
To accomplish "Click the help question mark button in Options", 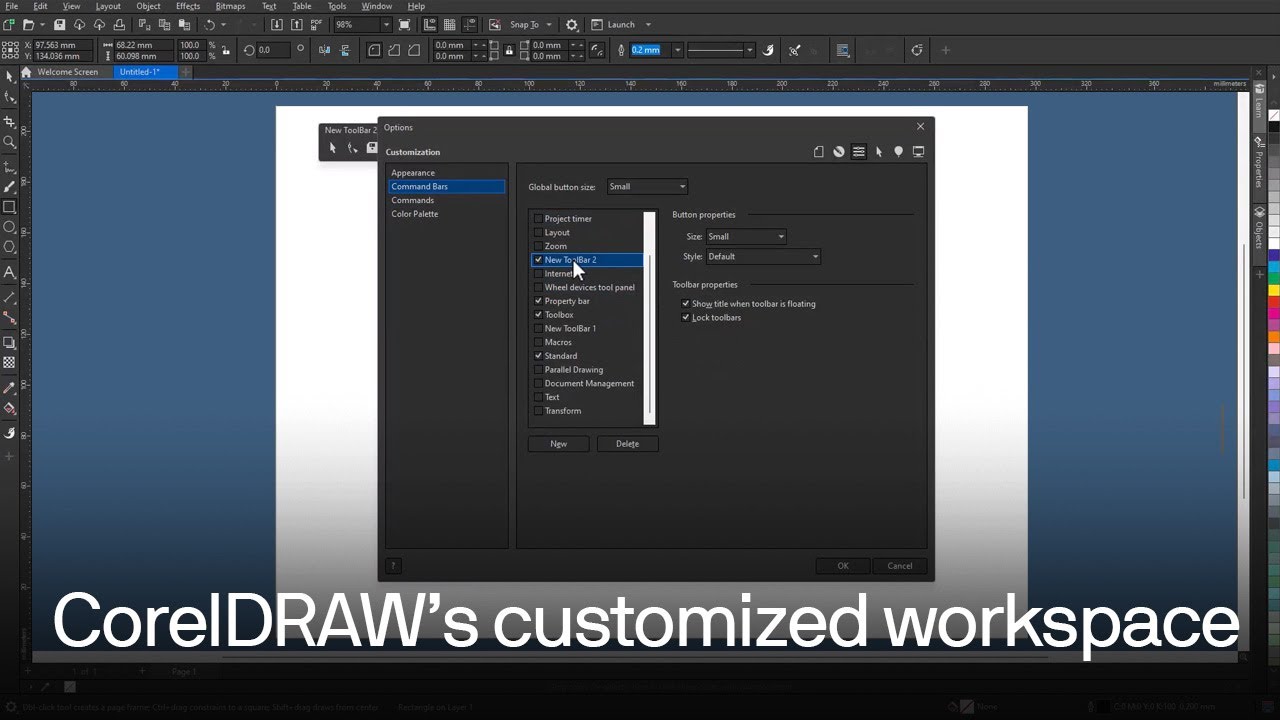I will [x=393, y=566].
